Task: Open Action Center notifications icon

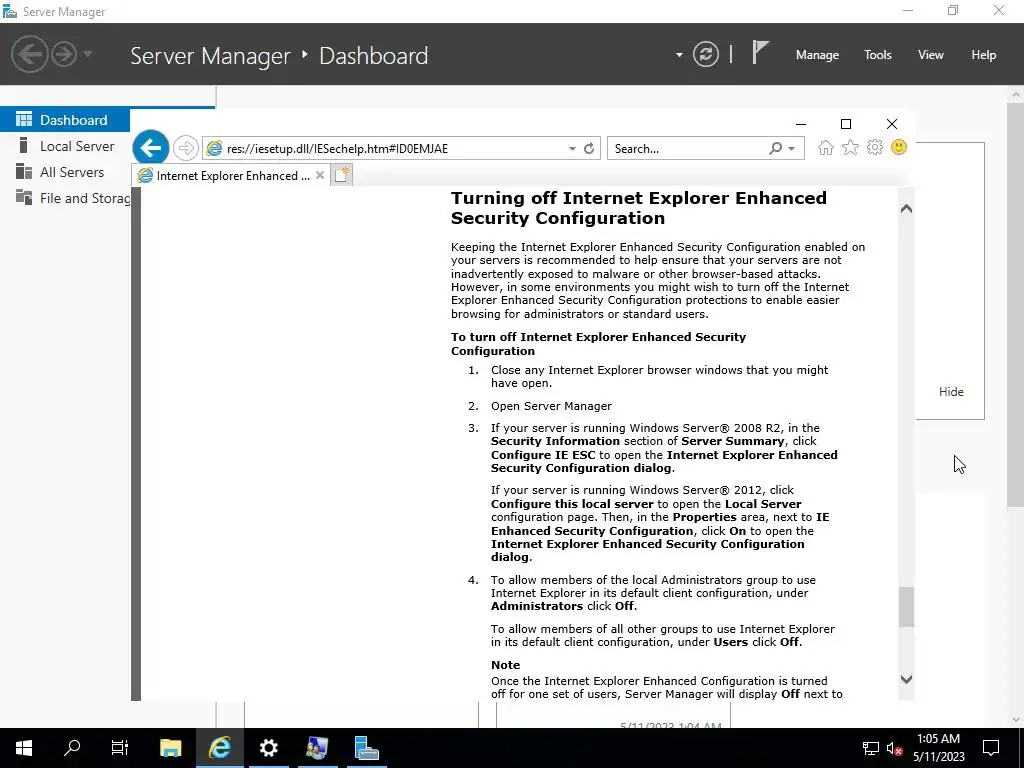Action: click(x=991, y=748)
